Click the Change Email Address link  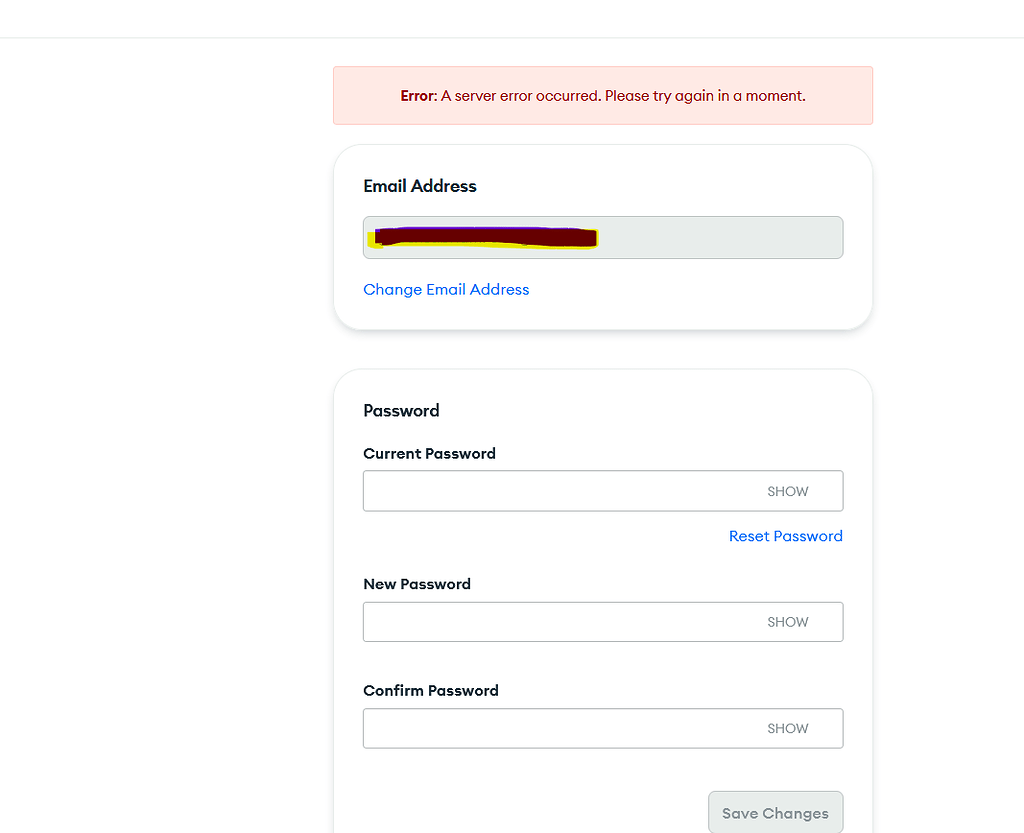click(x=446, y=290)
